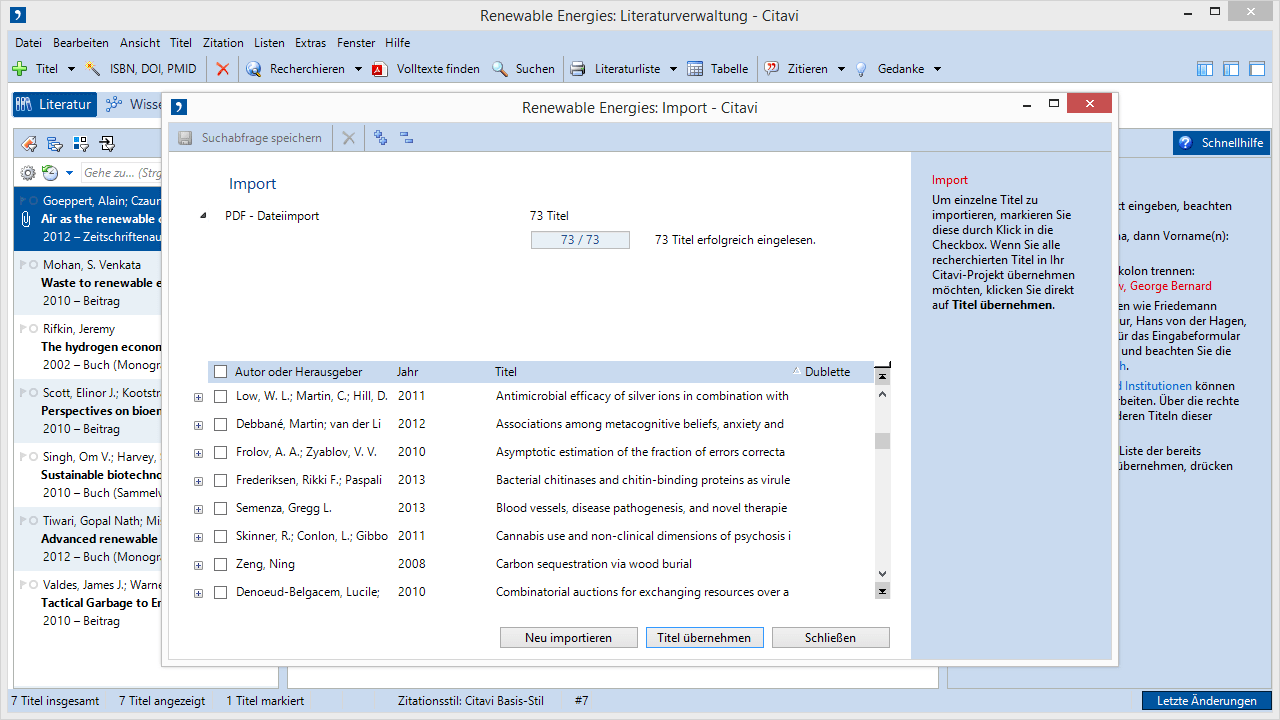Image resolution: width=1280 pixels, height=720 pixels.
Task: Click the import list vertical scrollbar thumb
Action: (882, 441)
